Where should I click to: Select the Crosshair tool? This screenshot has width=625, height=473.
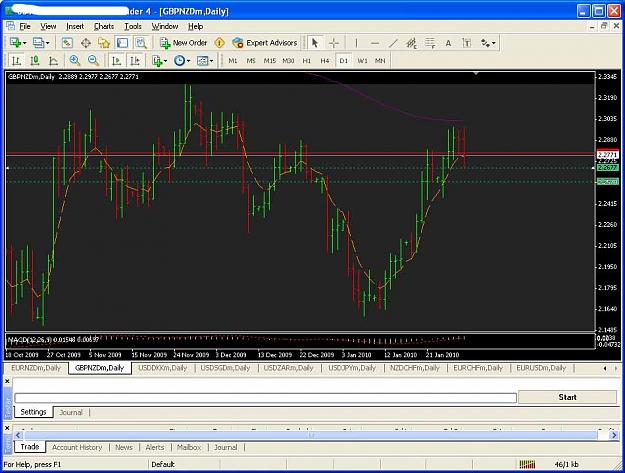tap(334, 43)
